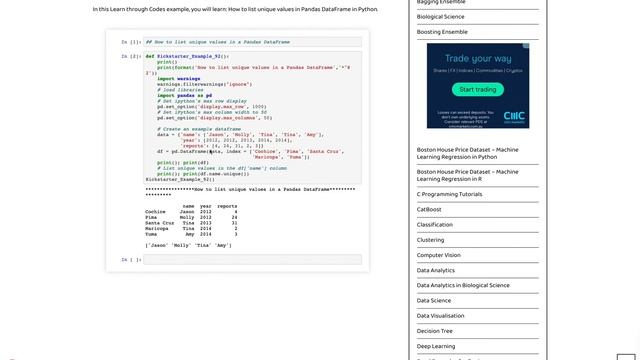This screenshot has width=640, height=360.
Task: Open Boston House Price Regression in R link
Action: click(x=467, y=175)
